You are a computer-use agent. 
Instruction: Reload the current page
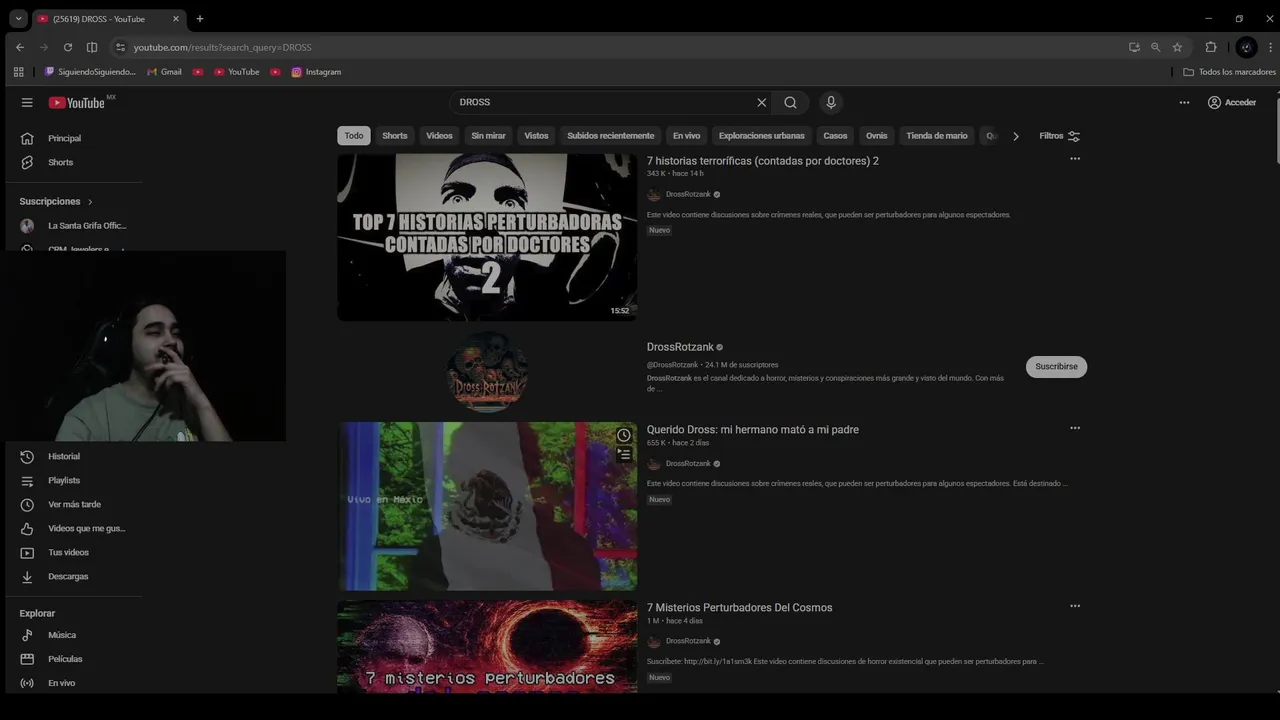68,47
